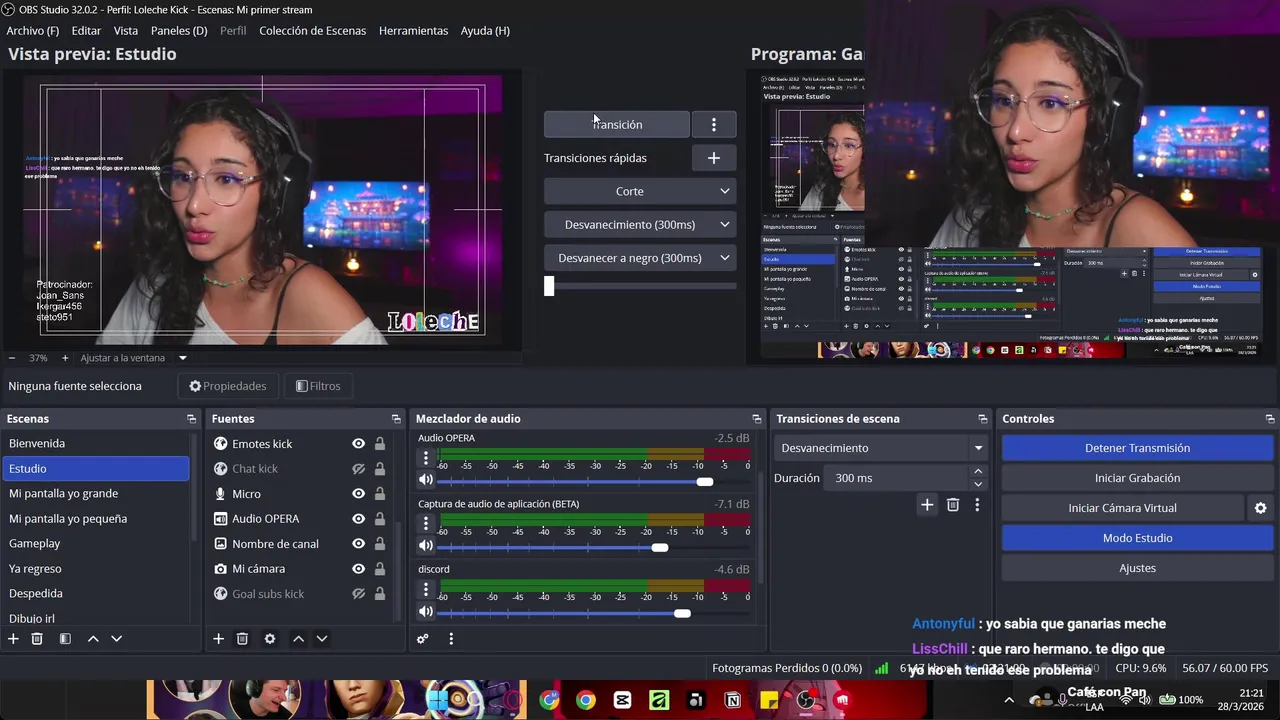Viewport: 1280px width, 720px height.
Task: Open virtual camera settings gear
Action: (1260, 508)
